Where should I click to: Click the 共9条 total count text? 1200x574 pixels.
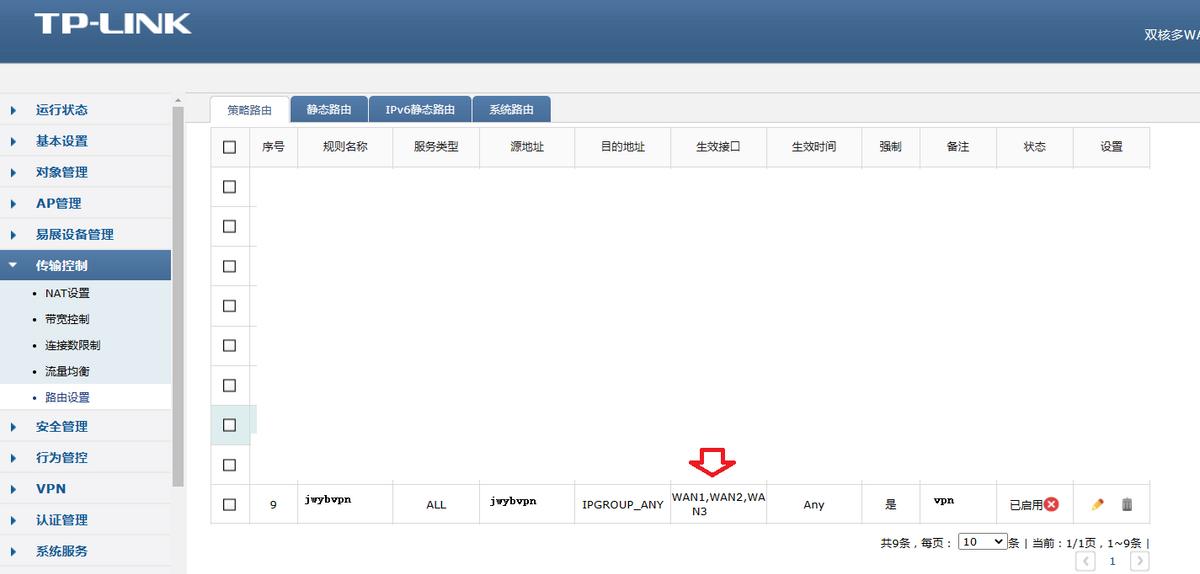[x=896, y=543]
